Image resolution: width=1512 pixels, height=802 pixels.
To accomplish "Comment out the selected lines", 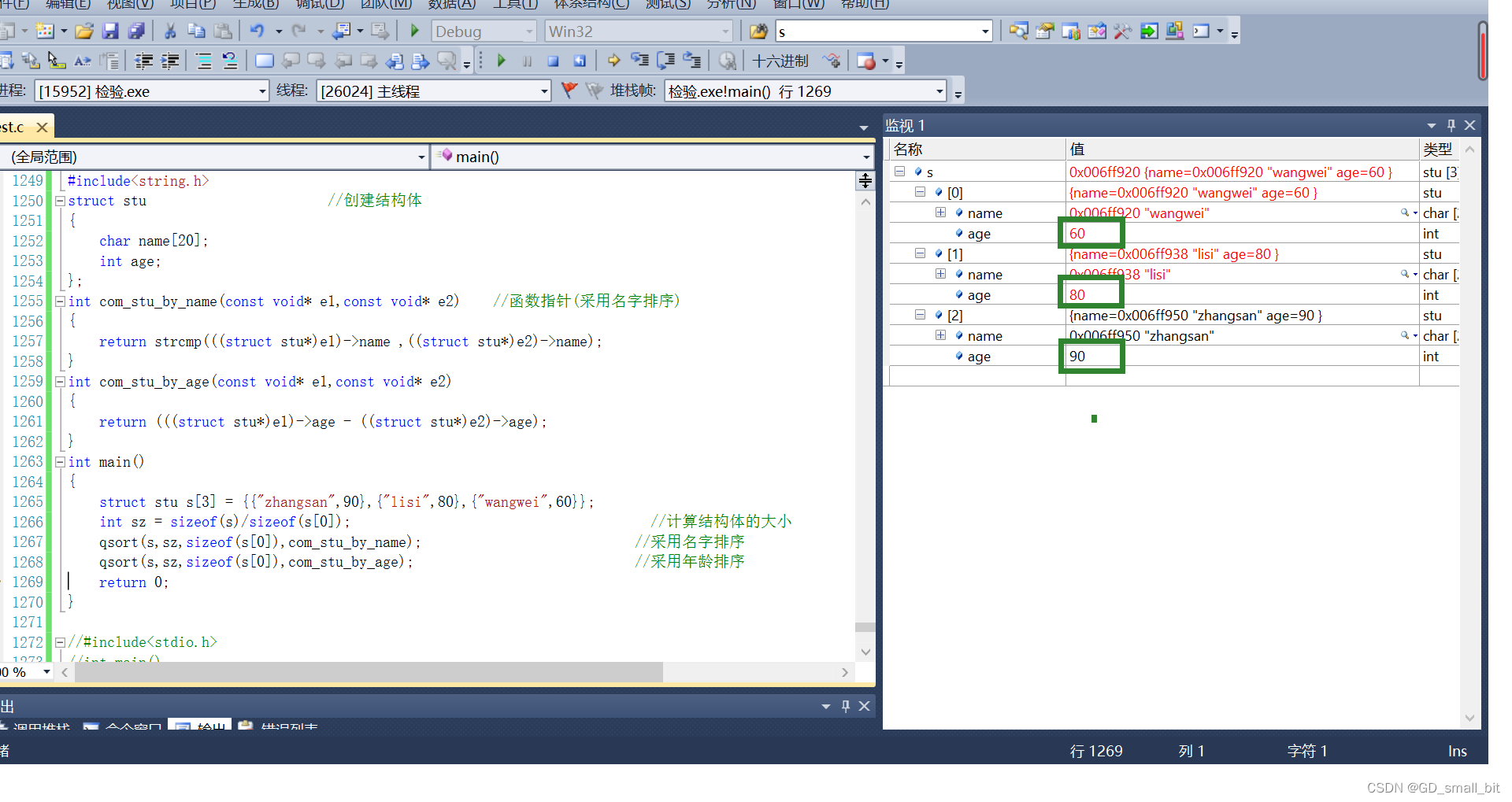I will 204,61.
